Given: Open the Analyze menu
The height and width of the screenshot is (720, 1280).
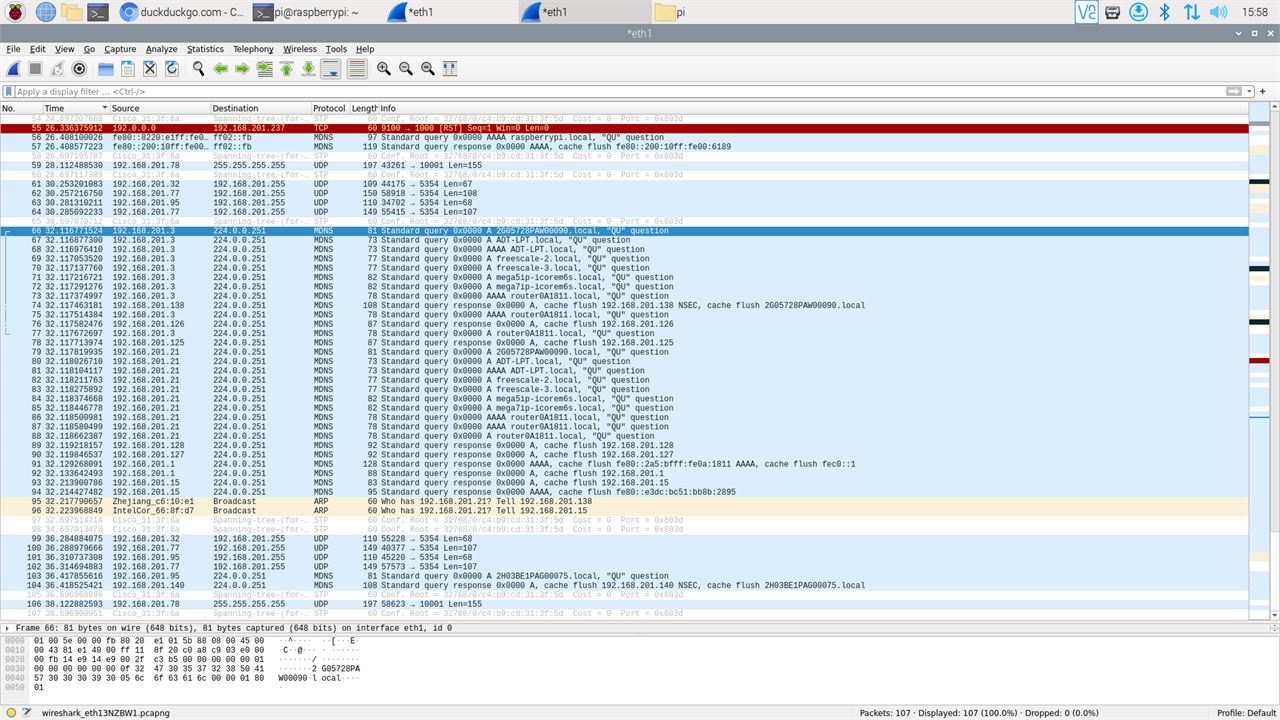Looking at the screenshot, I should (x=161, y=49).
